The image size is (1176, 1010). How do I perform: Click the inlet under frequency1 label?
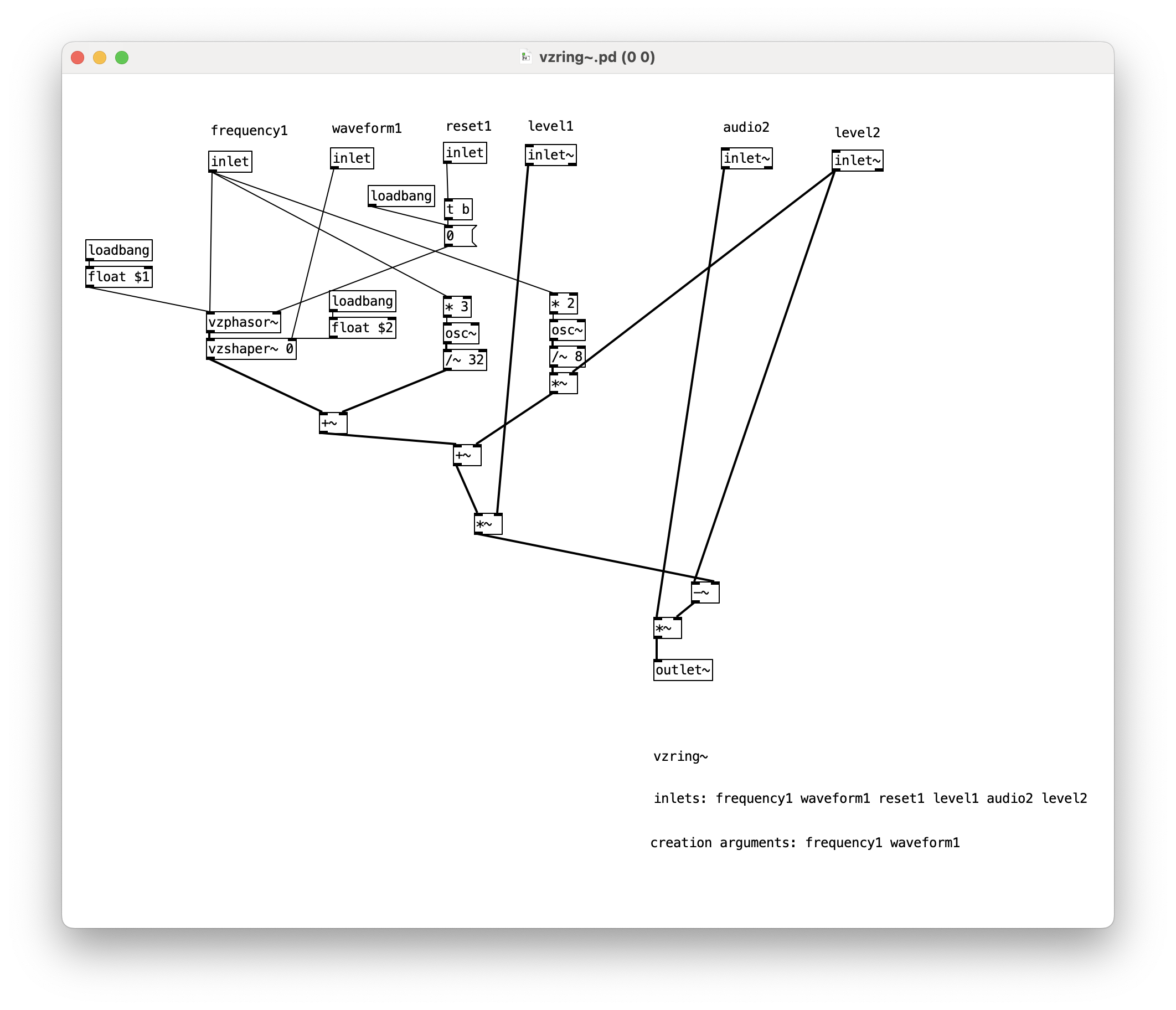[x=230, y=162]
